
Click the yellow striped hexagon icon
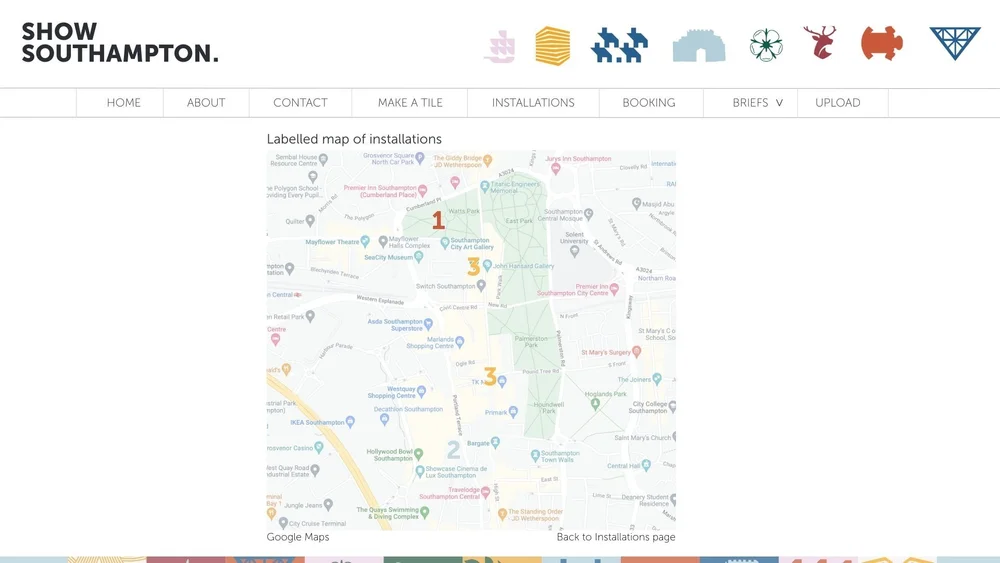tap(552, 46)
